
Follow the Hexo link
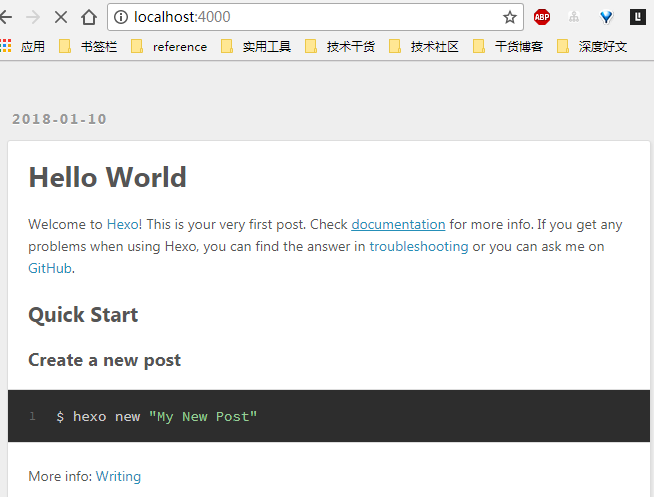pos(123,224)
